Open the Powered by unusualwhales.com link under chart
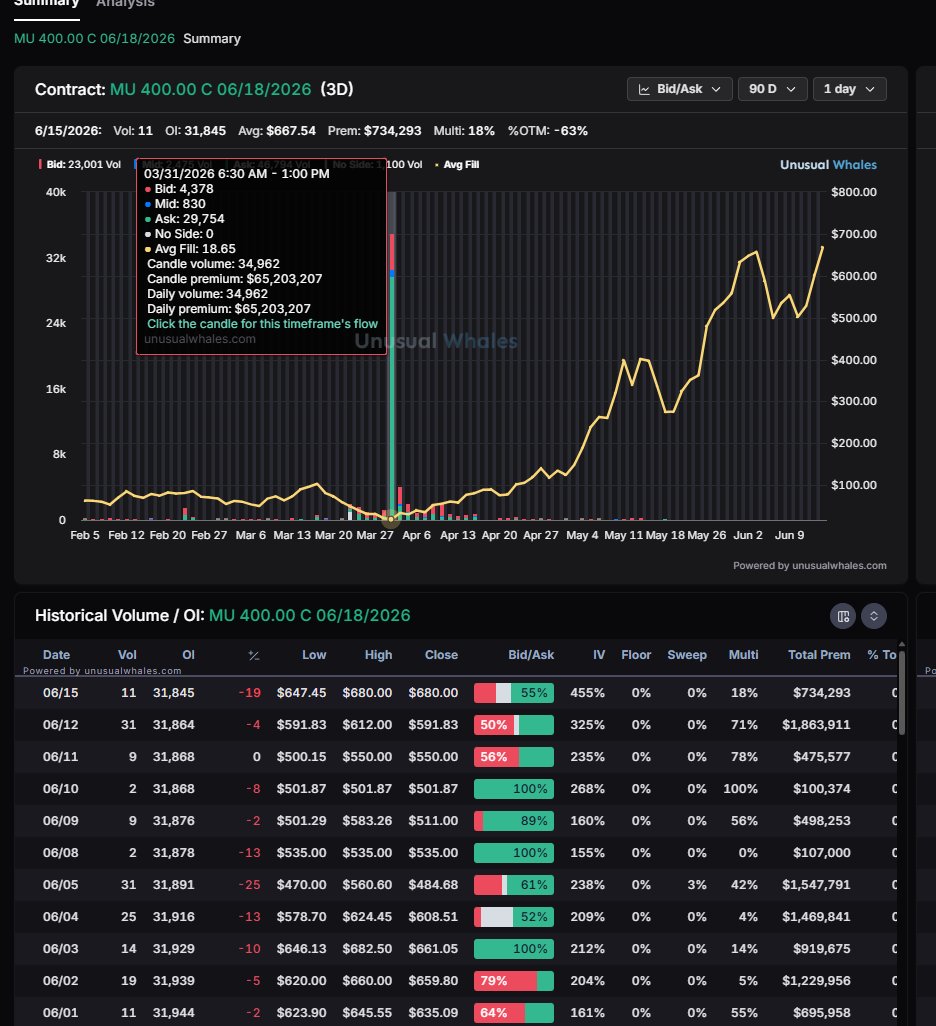Screen dimensions: 936x1026 click(810, 565)
